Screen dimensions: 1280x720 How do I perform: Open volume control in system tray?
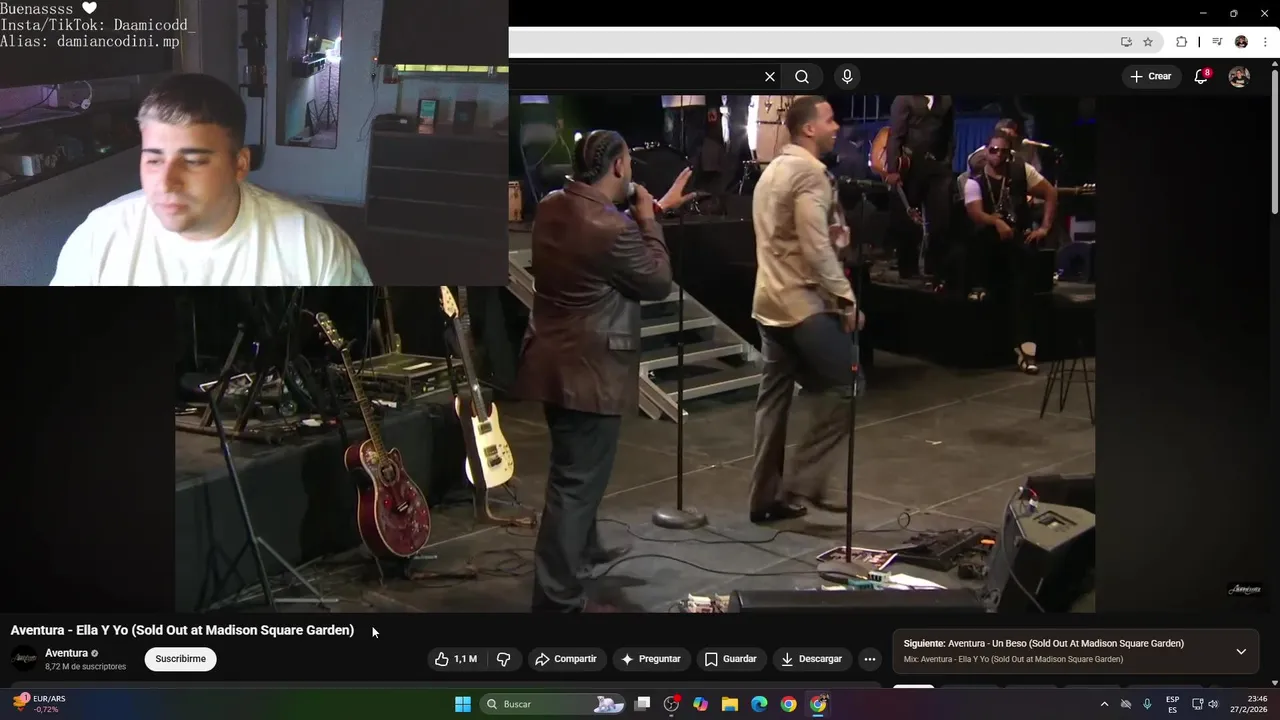click(1214, 704)
